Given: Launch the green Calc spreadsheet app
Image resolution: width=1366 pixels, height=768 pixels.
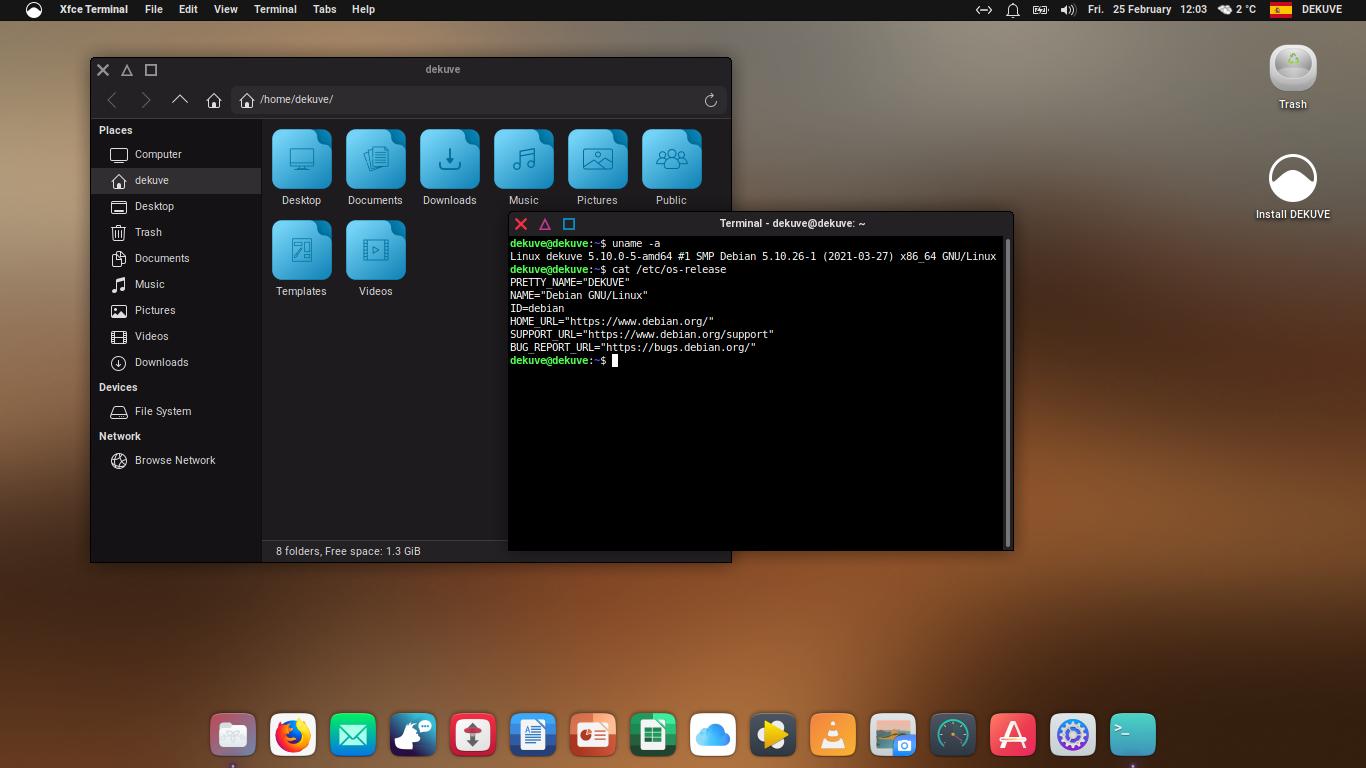Looking at the screenshot, I should pos(653,736).
